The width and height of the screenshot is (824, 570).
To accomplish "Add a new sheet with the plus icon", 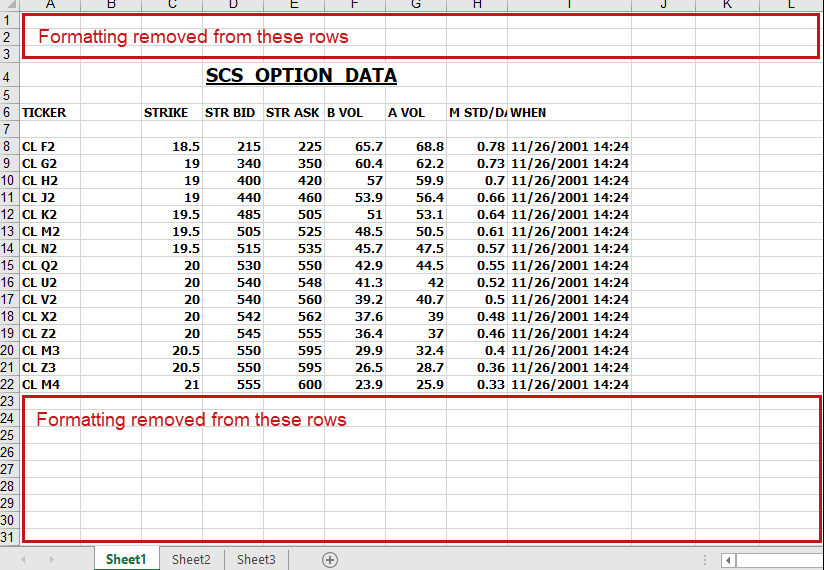I will click(x=329, y=560).
